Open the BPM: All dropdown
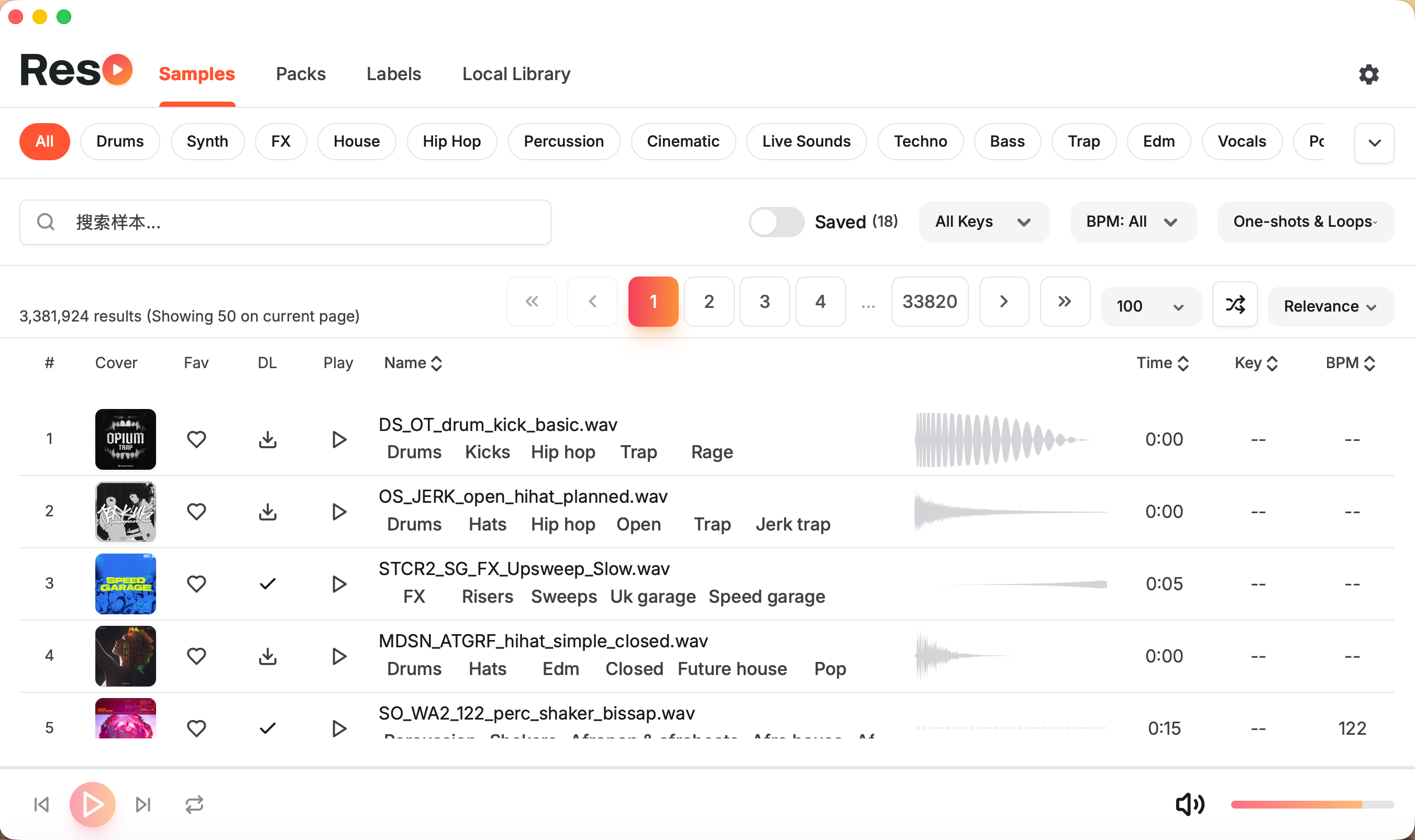 (x=1132, y=222)
